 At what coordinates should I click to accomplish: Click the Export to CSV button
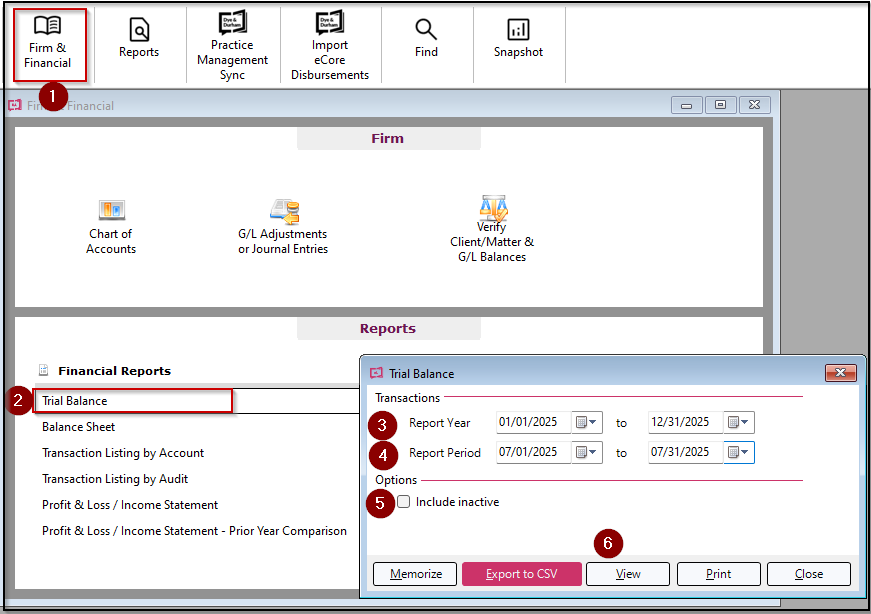[x=521, y=573]
